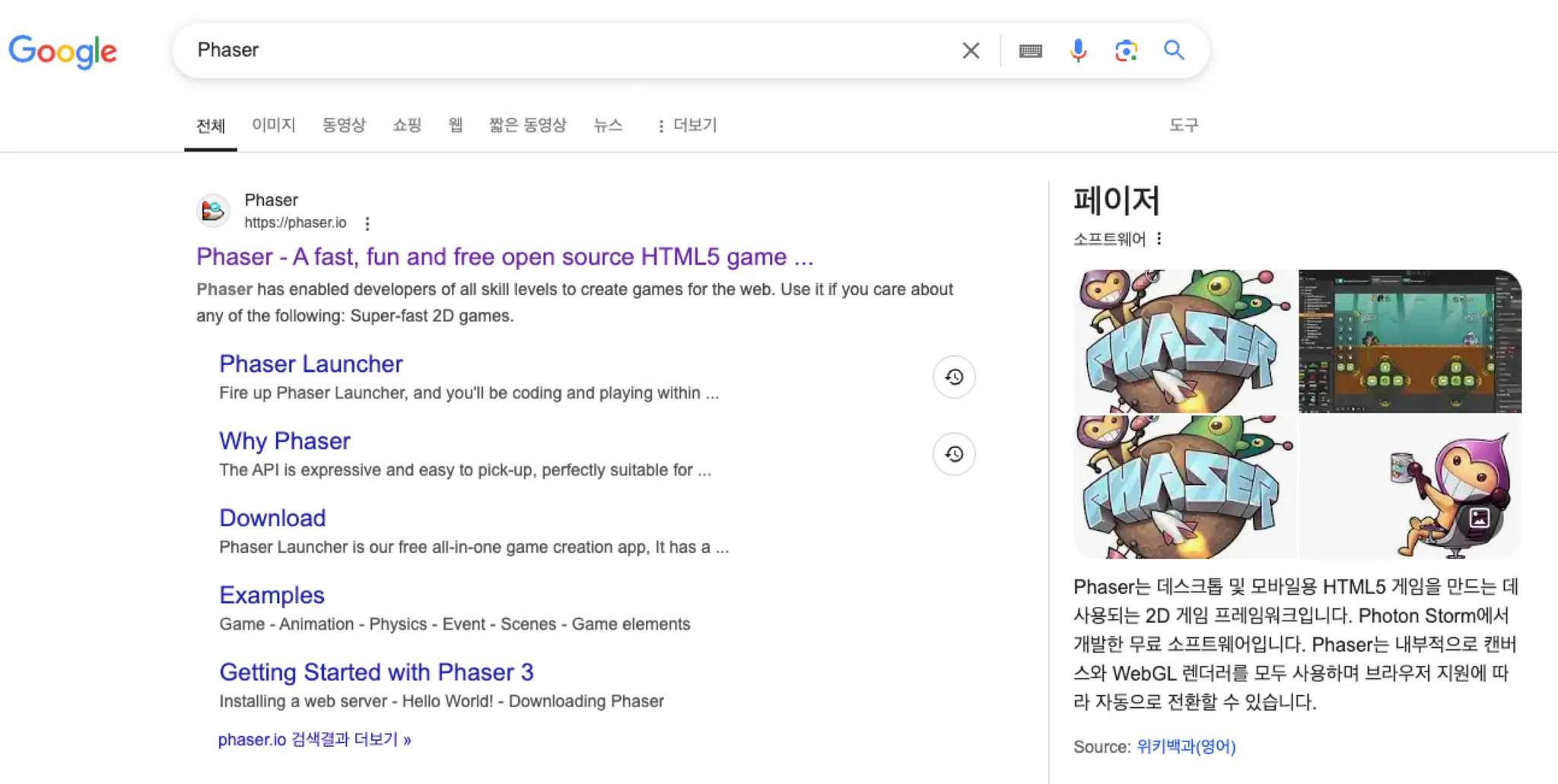Screen dimensions: 1558x784
Task: Open the Phaser site favicon
Action: pyautogui.click(x=213, y=211)
